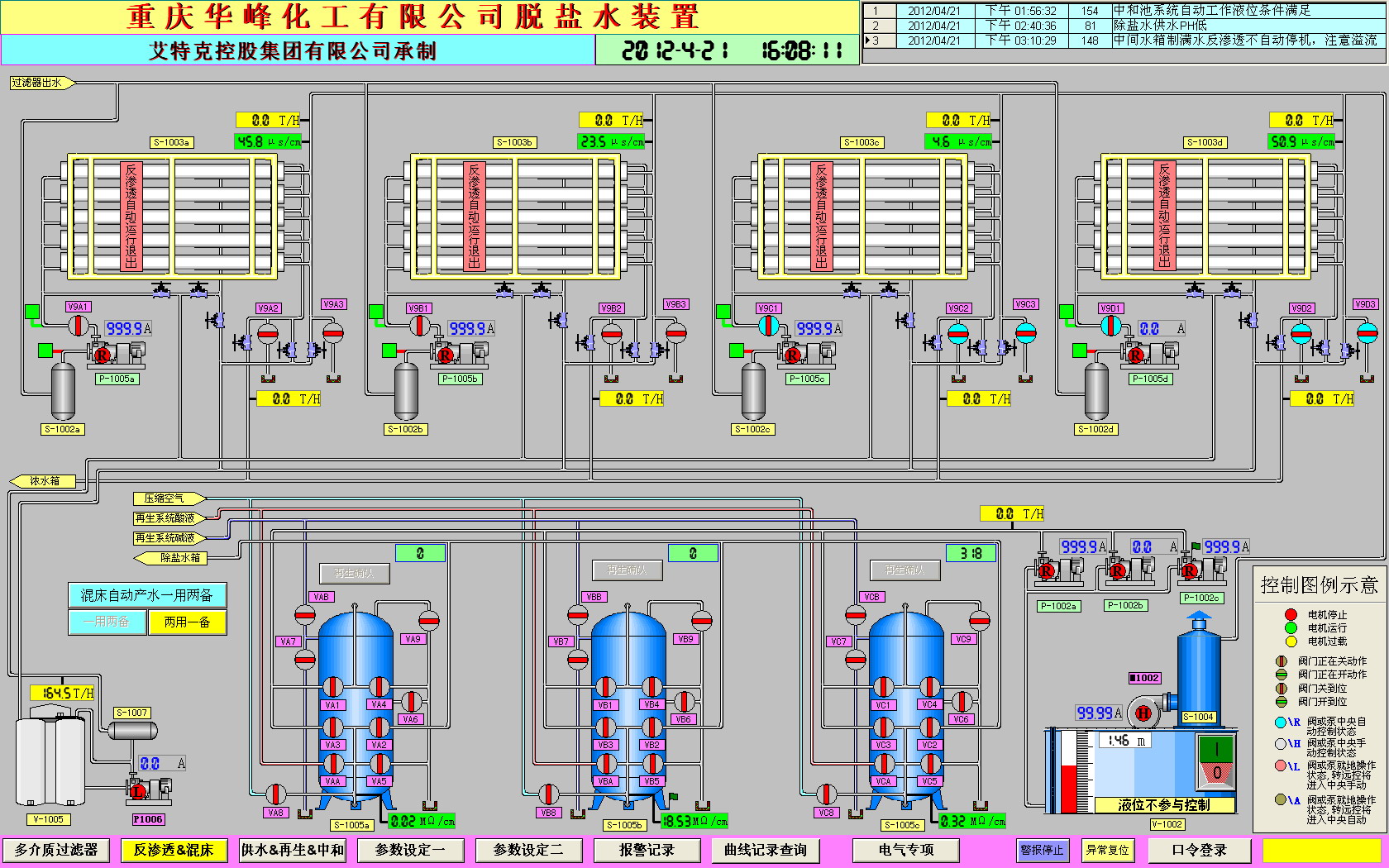Click the 1.46 m level readout
Screen dimensions: 1389x868
(x=1125, y=741)
